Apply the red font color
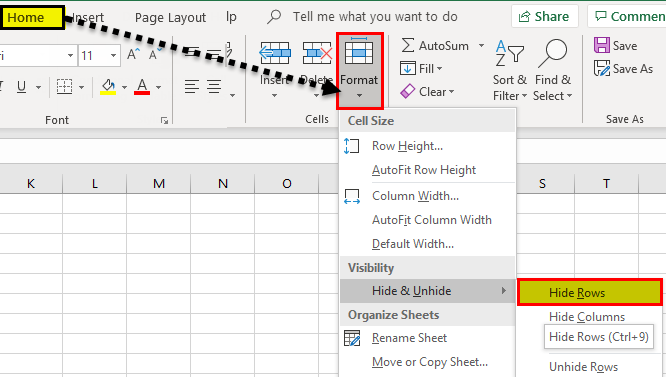 pos(142,87)
